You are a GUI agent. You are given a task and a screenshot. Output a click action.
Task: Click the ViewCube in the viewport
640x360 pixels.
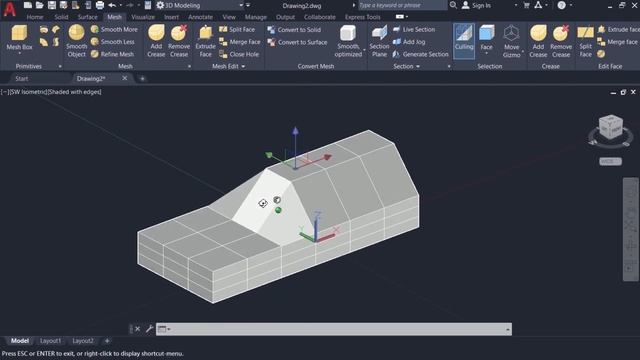(611, 128)
